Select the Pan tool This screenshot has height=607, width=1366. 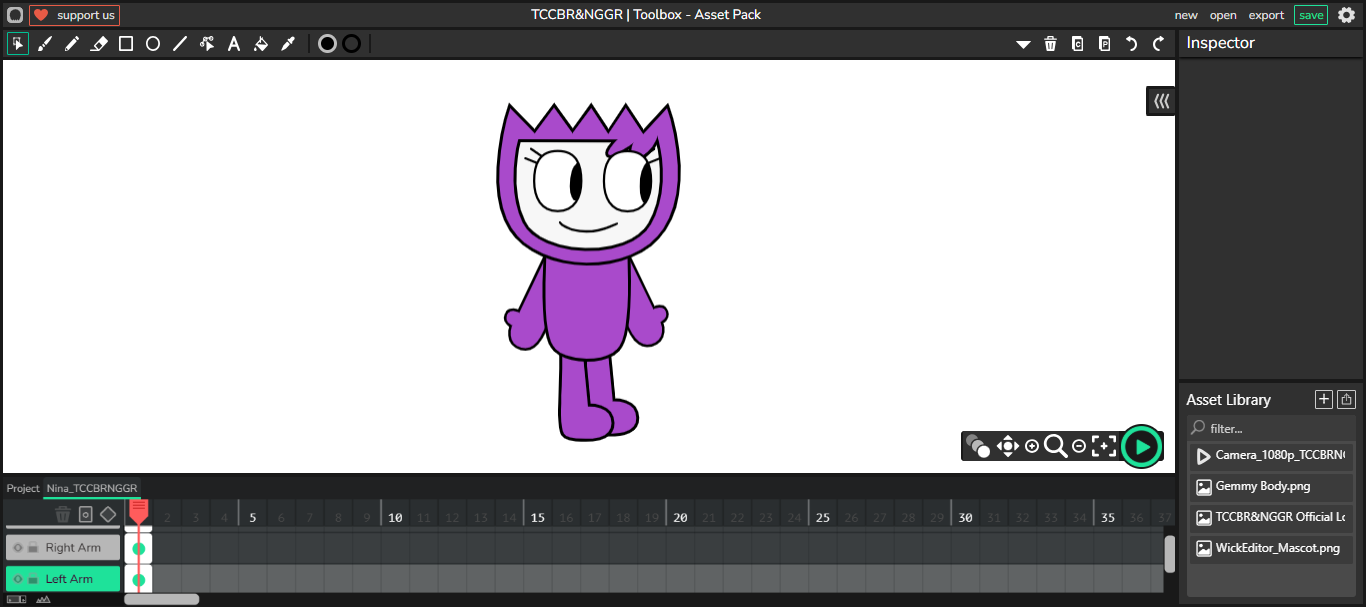pyautogui.click(x=1007, y=446)
